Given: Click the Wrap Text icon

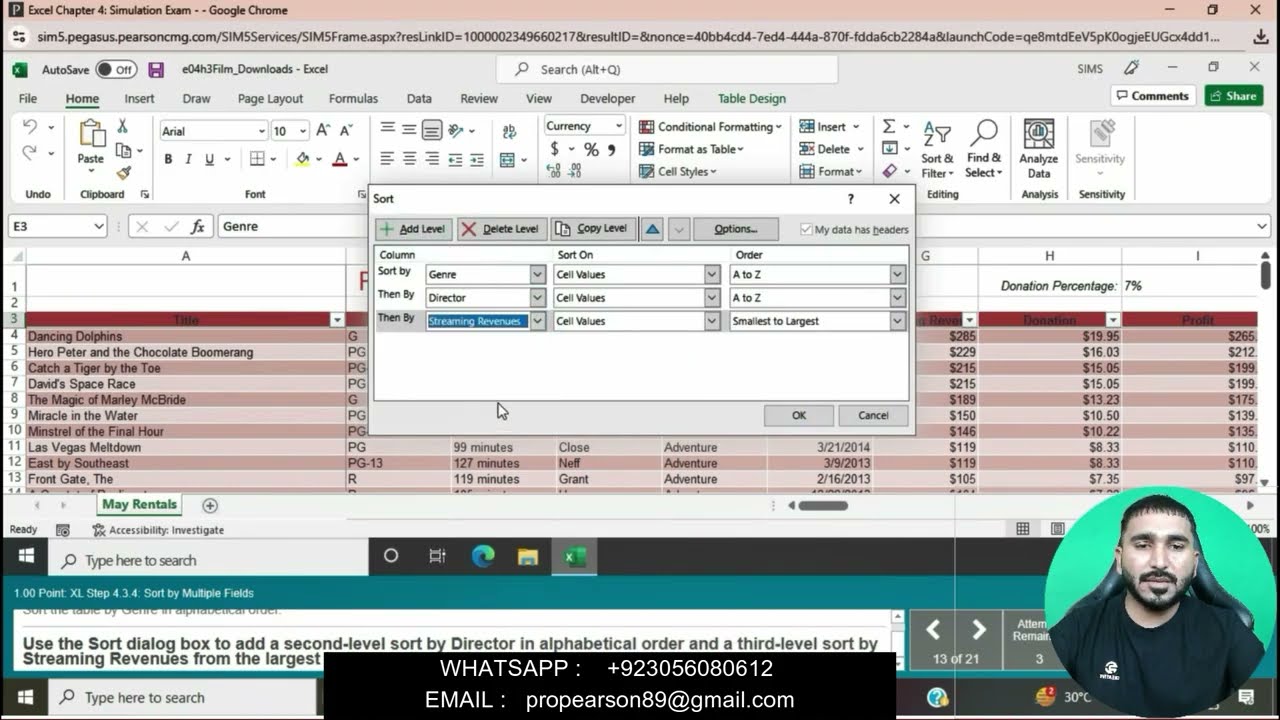Looking at the screenshot, I should tap(509, 131).
